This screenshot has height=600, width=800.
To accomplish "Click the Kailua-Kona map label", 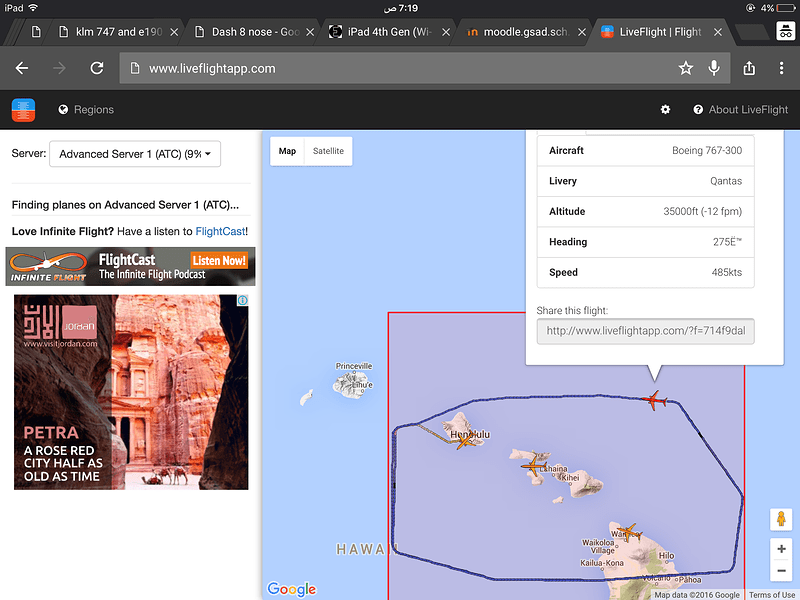I will coord(602,563).
